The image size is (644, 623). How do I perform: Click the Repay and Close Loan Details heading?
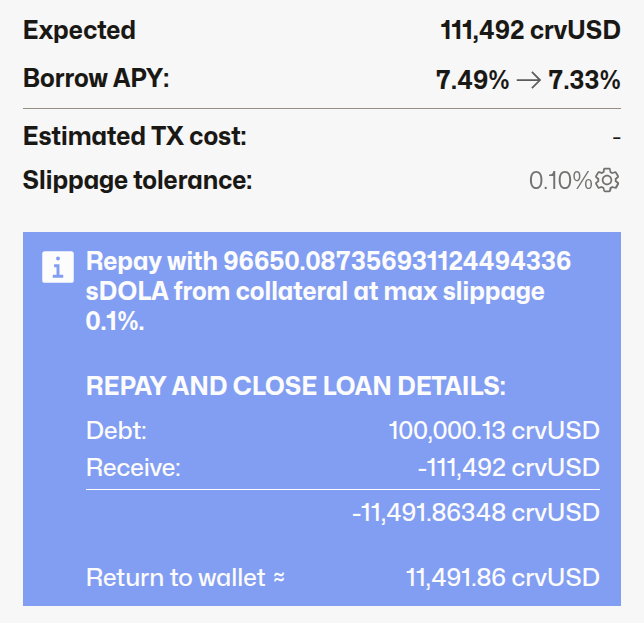pyautogui.click(x=296, y=387)
